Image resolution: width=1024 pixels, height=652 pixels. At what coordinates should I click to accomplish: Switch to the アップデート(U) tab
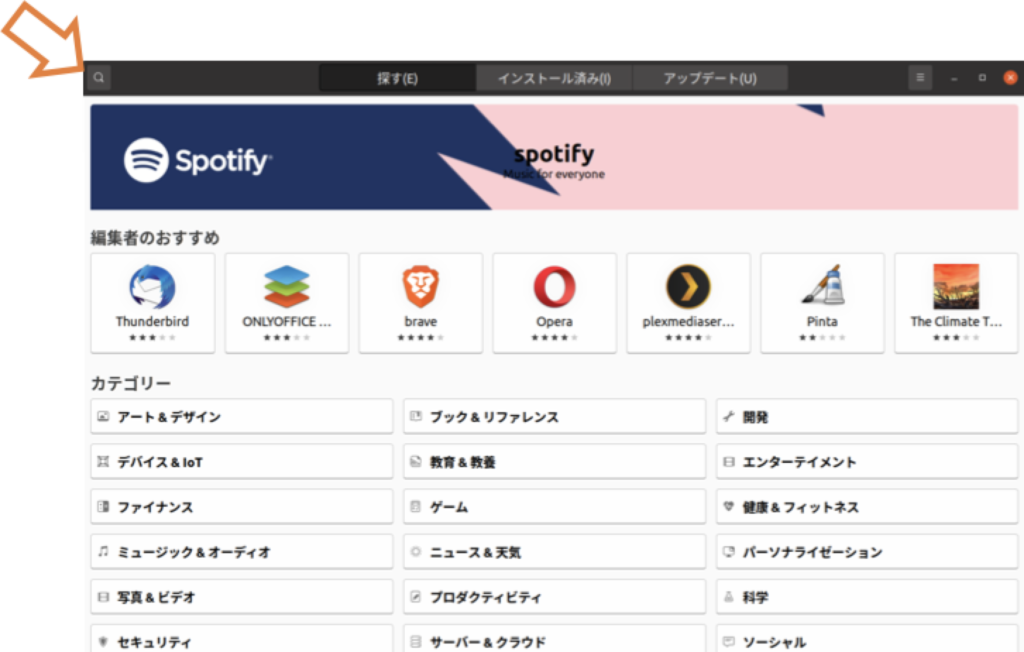(710, 78)
